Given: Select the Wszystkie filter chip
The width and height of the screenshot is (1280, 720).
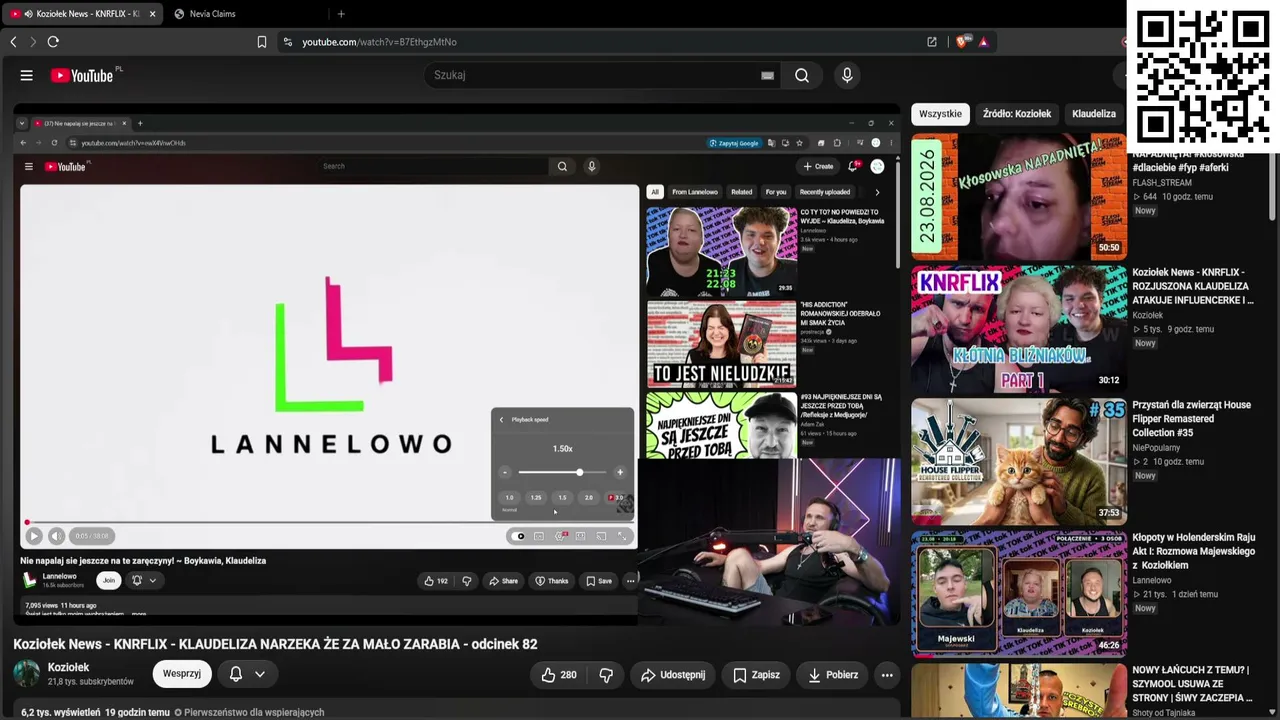Looking at the screenshot, I should pyautogui.click(x=940, y=114).
